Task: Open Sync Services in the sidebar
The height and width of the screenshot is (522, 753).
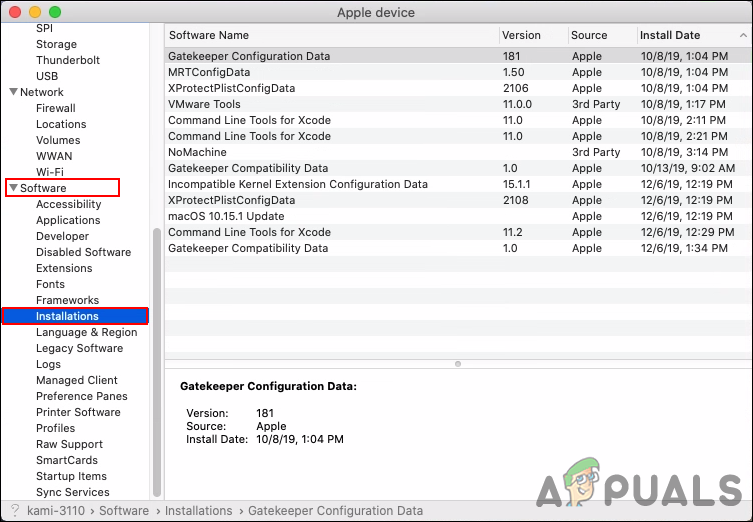Action: [73, 492]
